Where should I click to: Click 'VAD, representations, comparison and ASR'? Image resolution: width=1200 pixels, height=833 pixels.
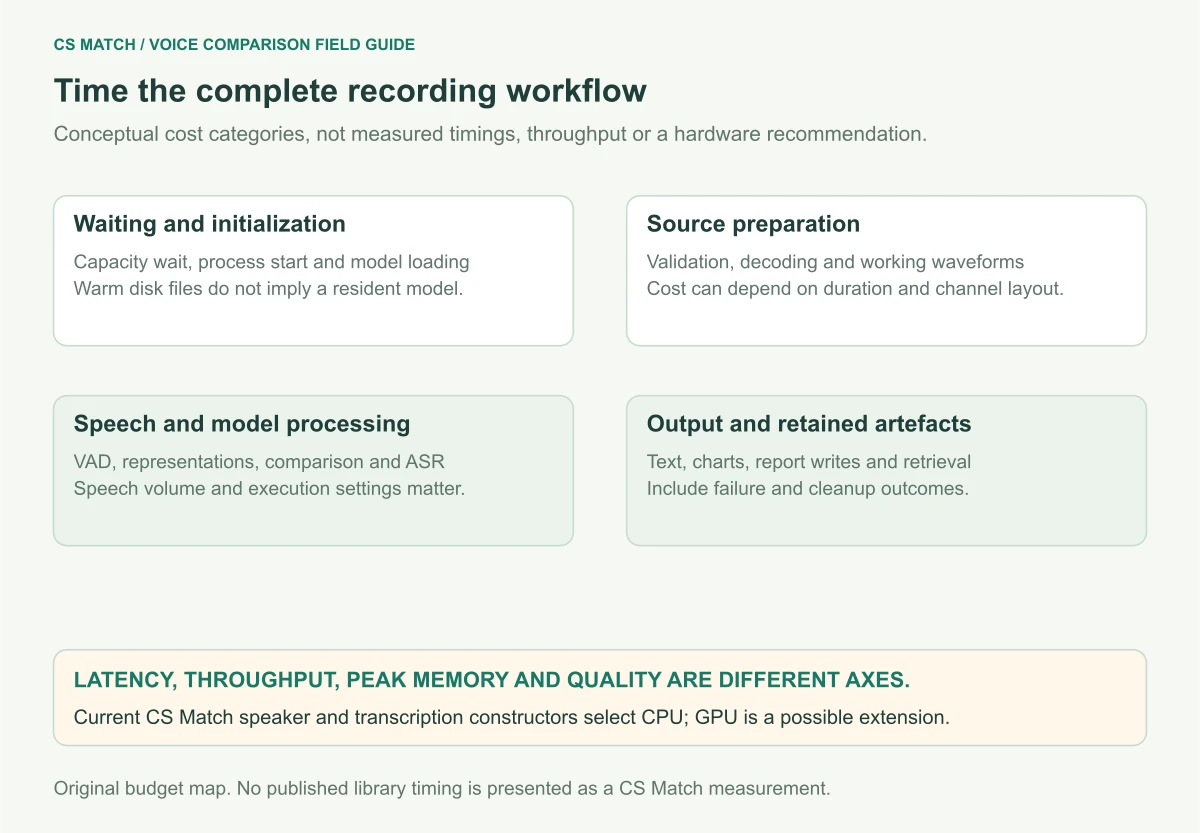click(x=259, y=462)
